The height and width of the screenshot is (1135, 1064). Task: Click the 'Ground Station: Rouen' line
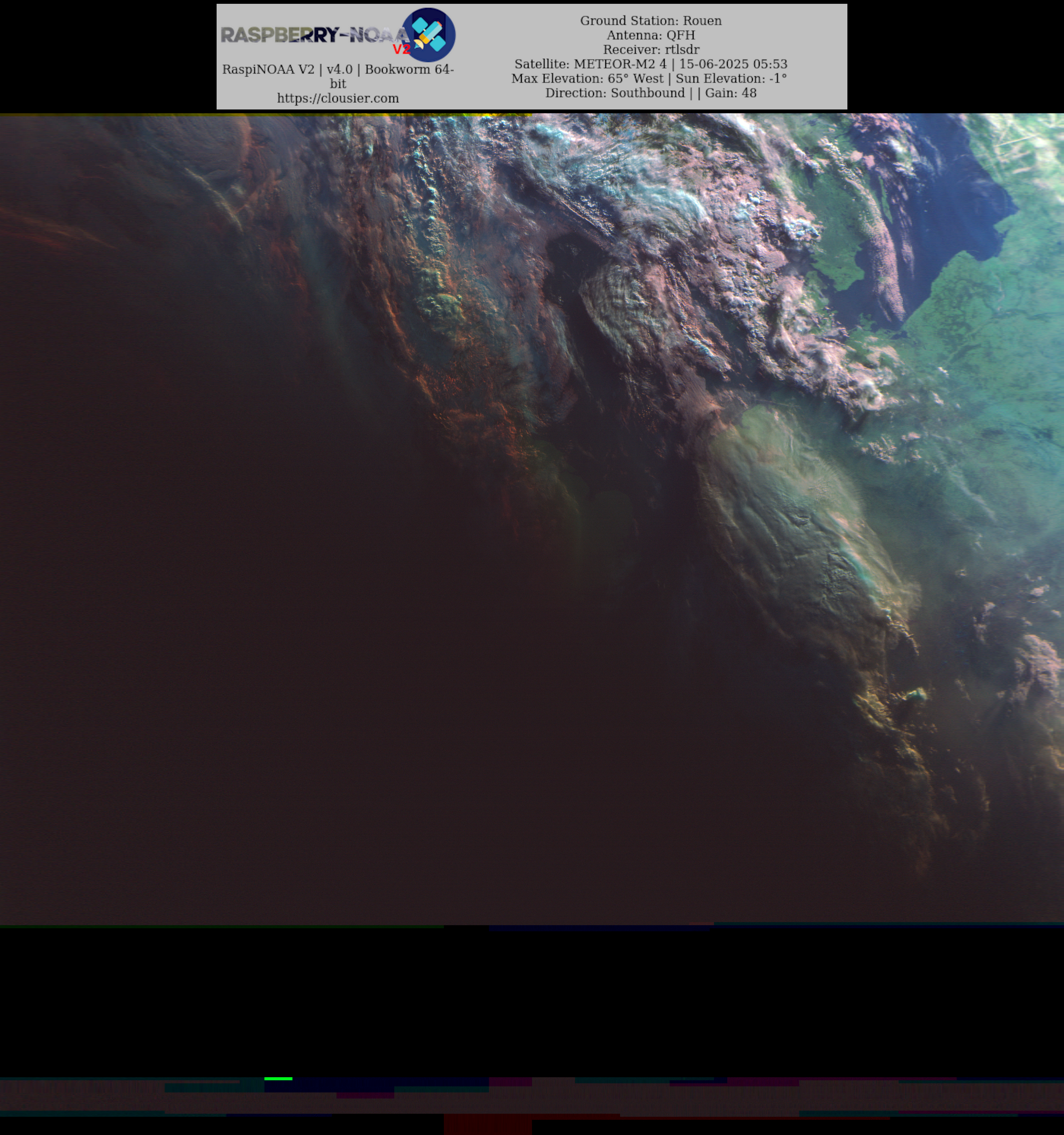point(651,21)
